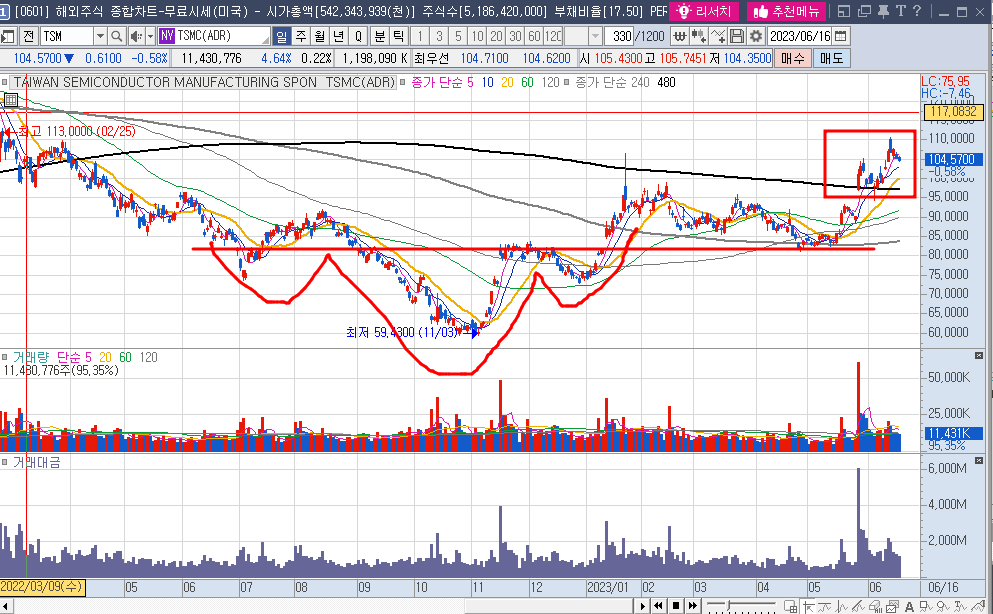Open the calendar date picker icon
993x614 pixels.
840,36
